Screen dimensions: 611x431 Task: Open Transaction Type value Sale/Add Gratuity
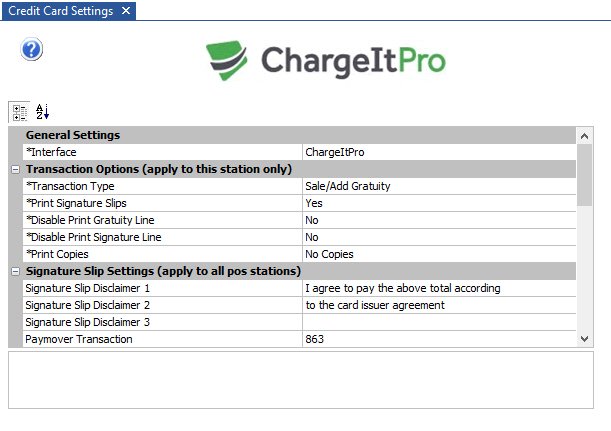pos(439,186)
